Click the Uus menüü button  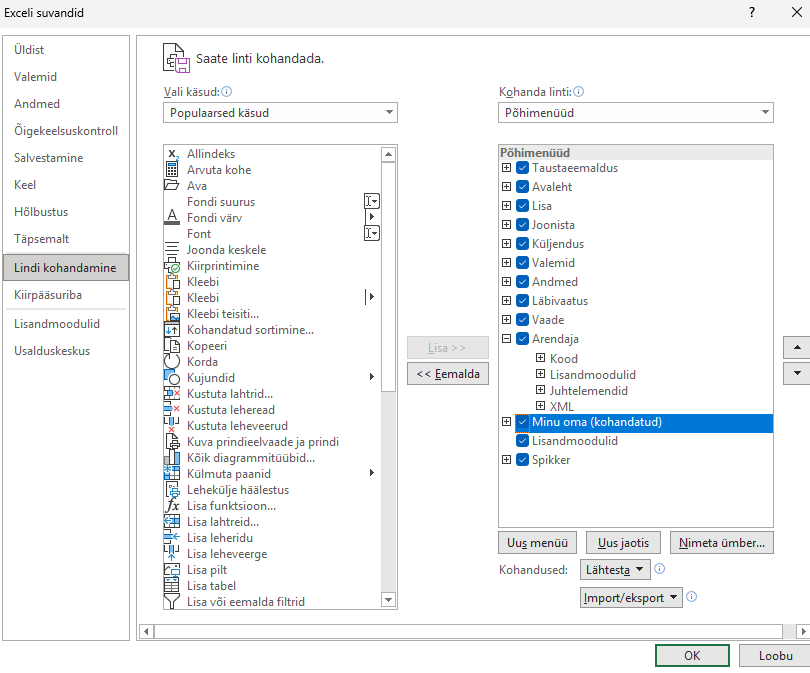tap(537, 543)
